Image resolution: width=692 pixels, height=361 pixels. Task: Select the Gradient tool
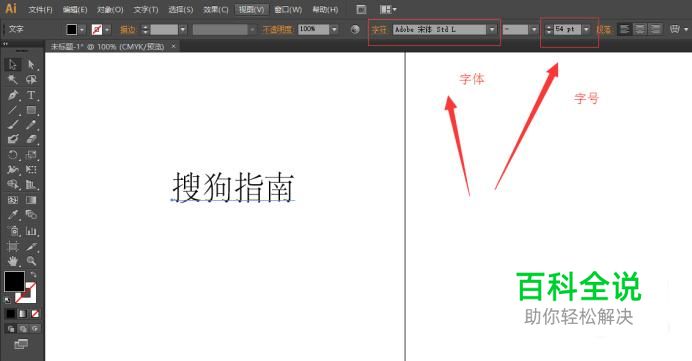31,200
